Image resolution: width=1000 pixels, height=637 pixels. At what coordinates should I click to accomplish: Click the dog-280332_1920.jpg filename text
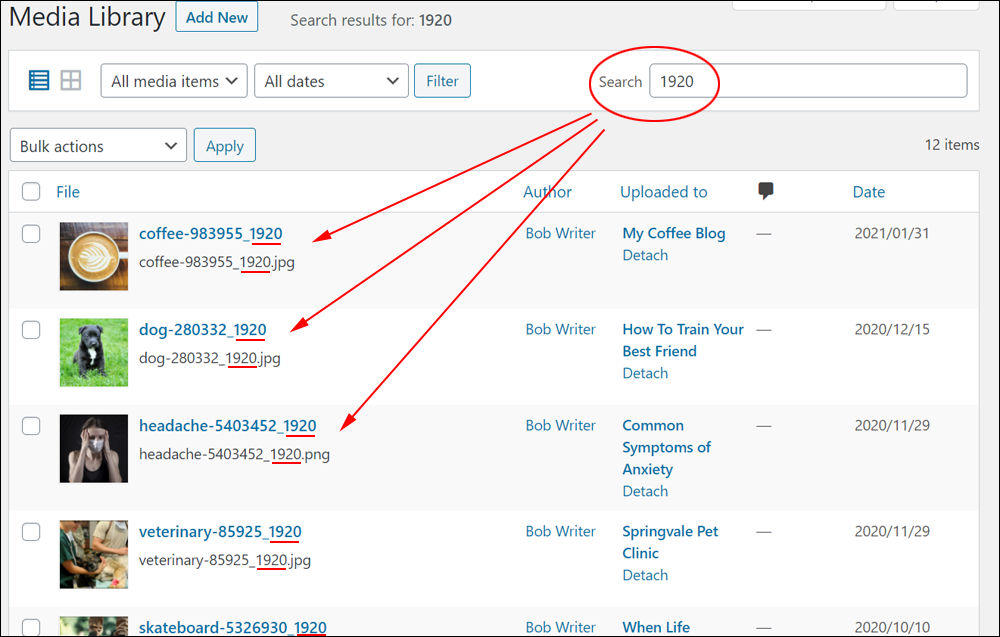click(210, 358)
